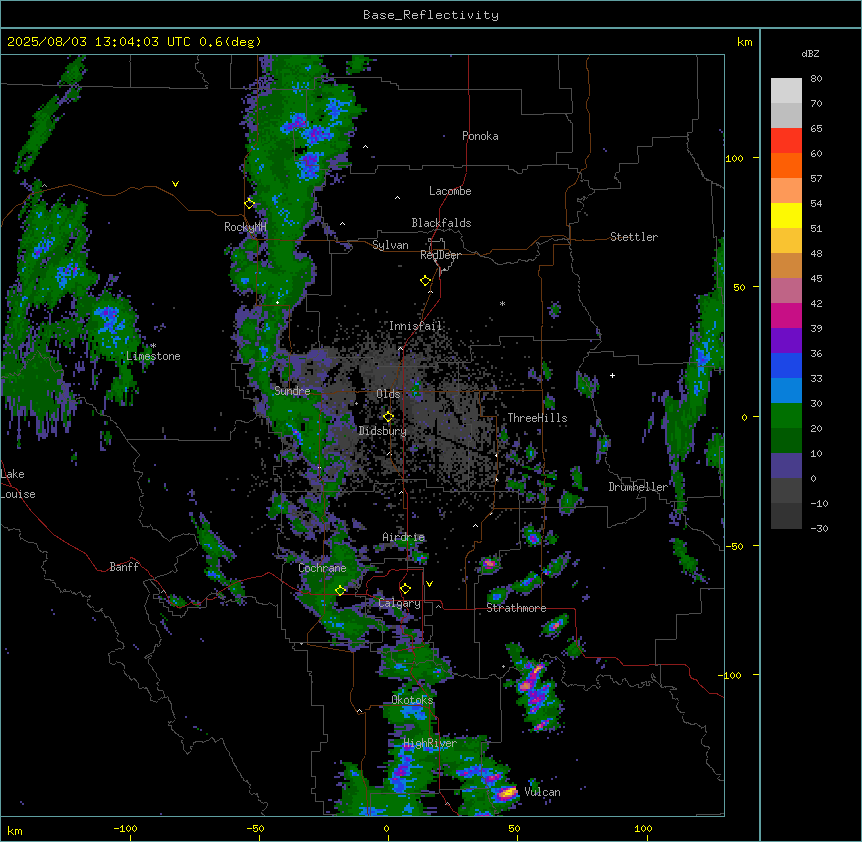Click the 45 value in dBZ legend

click(816, 278)
